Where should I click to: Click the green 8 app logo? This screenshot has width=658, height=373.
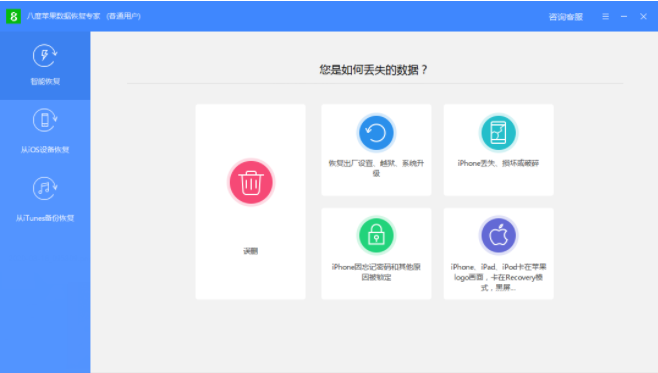(x=13, y=16)
